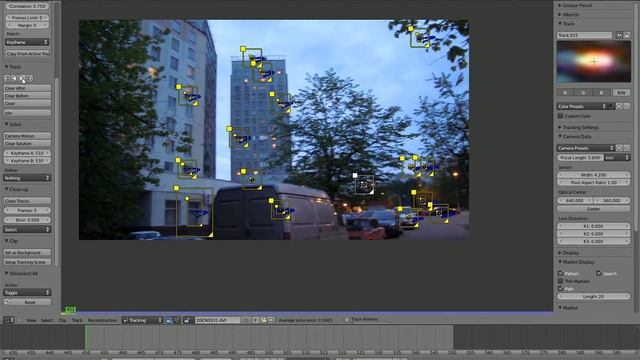
Task: Open the Refine dropdown
Action: click(27, 178)
